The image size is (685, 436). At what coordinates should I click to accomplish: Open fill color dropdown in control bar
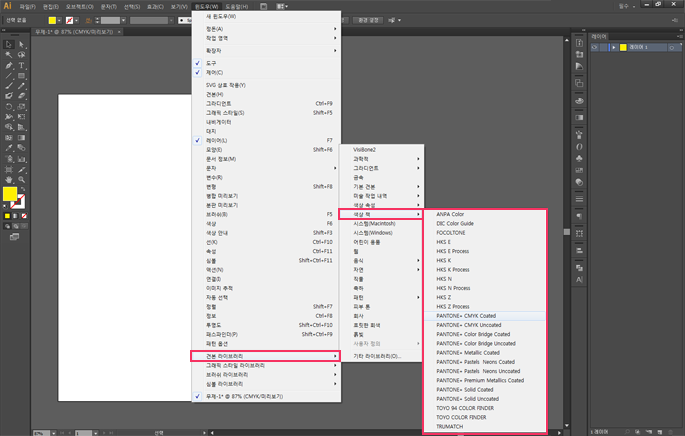pos(59,20)
